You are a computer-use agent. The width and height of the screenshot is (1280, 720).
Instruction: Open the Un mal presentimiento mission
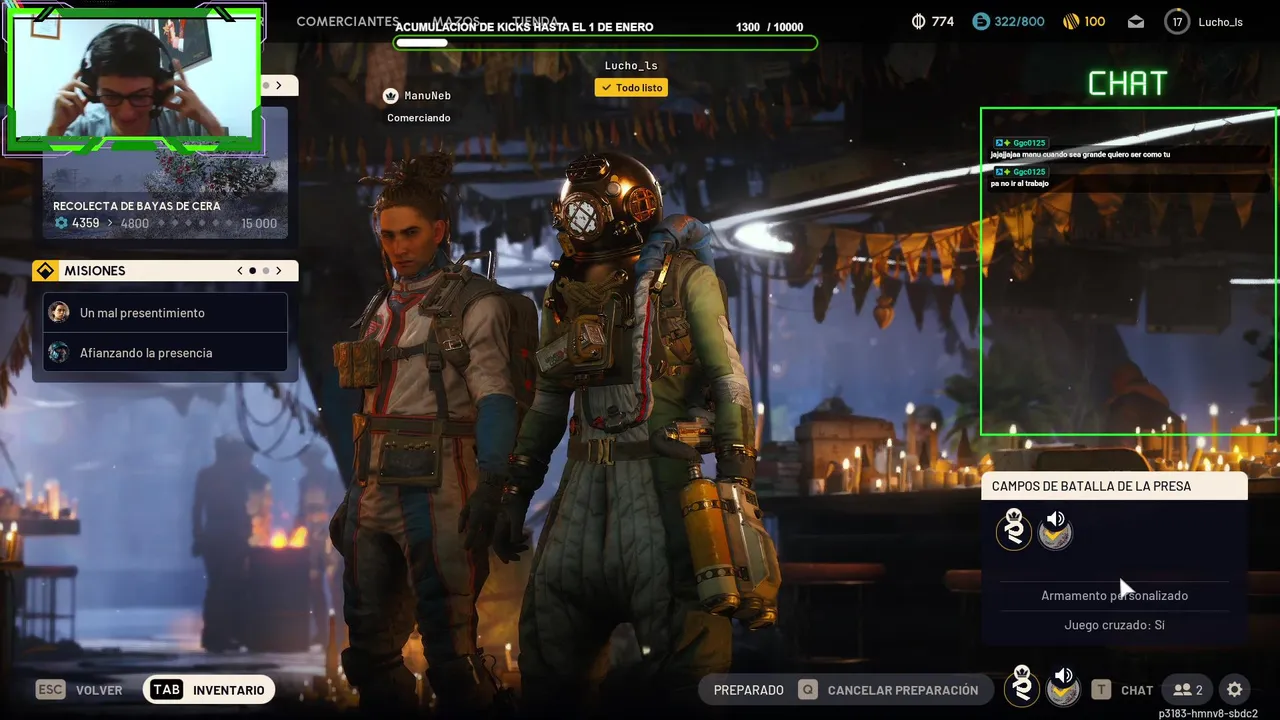point(165,313)
